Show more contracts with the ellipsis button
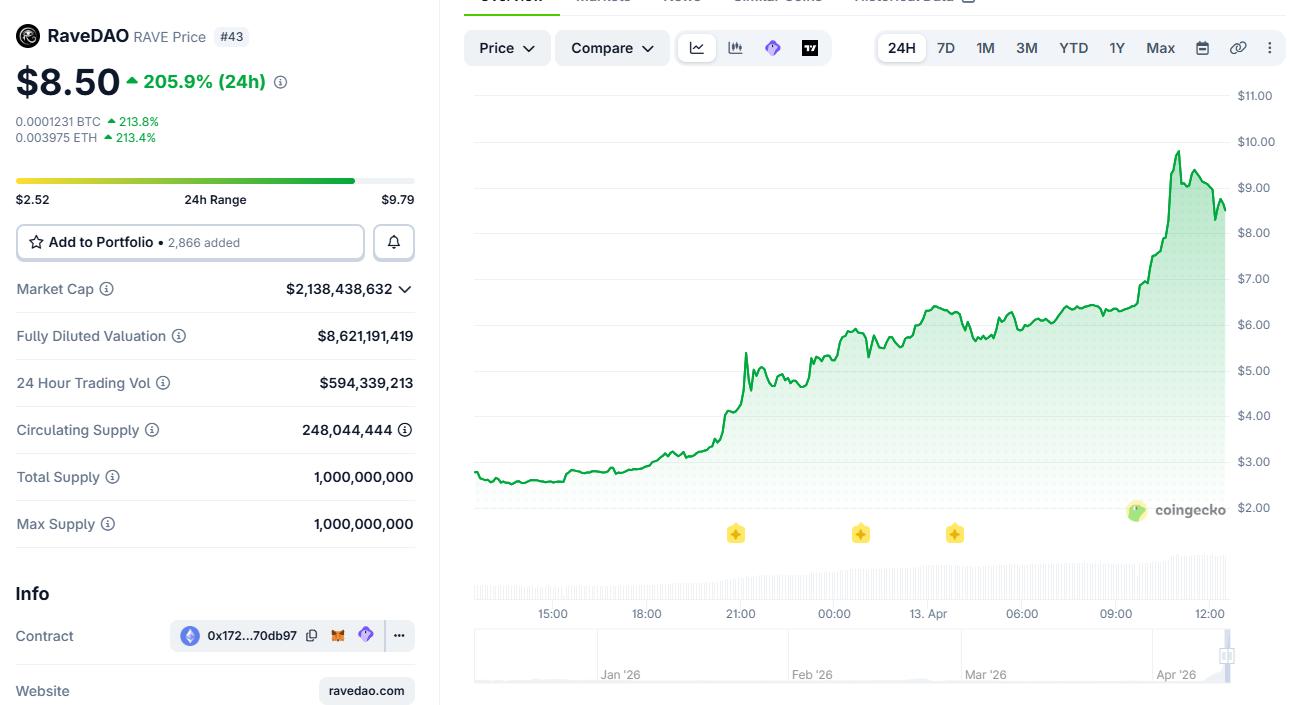The image size is (1300, 705). click(x=399, y=636)
